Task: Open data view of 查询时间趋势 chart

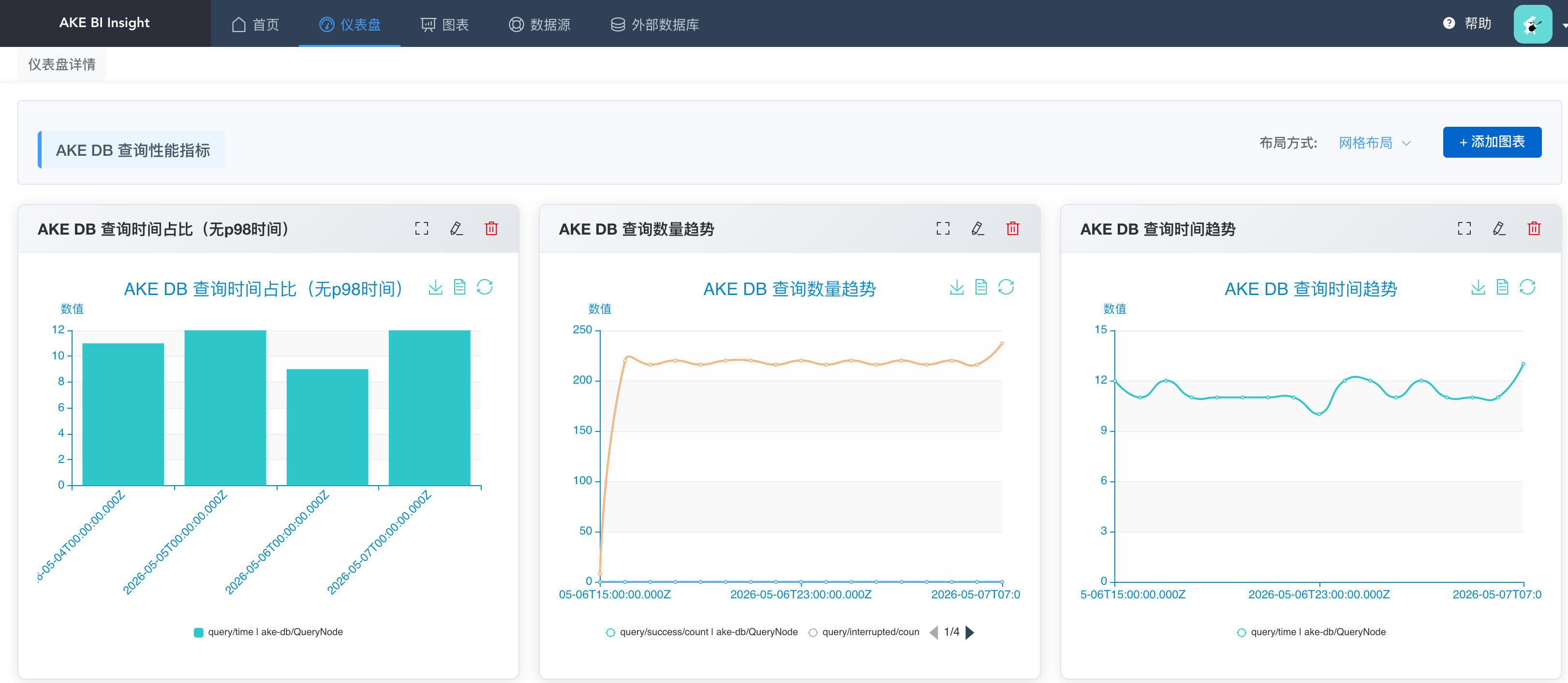Action: tap(1502, 287)
